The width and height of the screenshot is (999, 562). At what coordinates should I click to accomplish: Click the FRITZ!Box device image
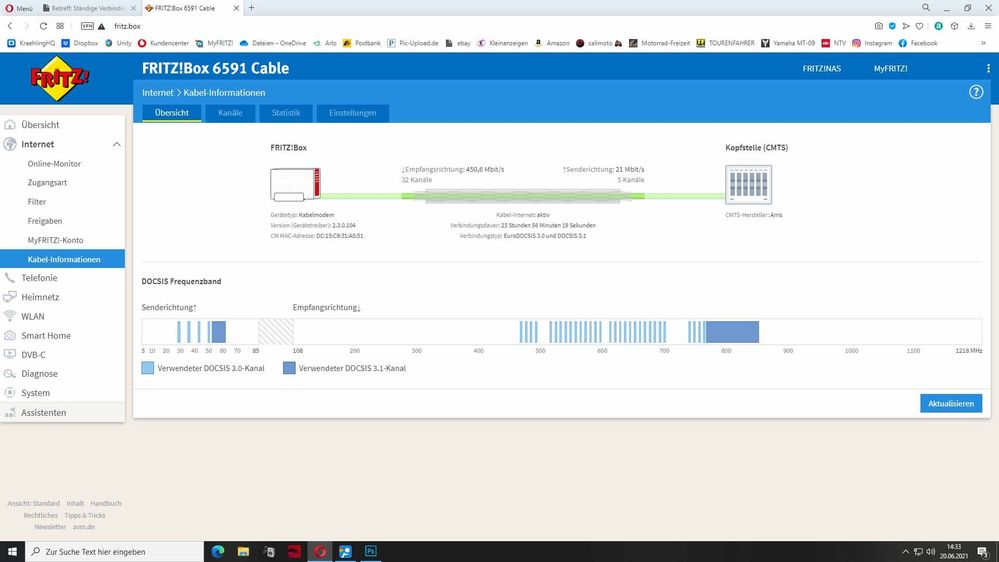pos(295,184)
